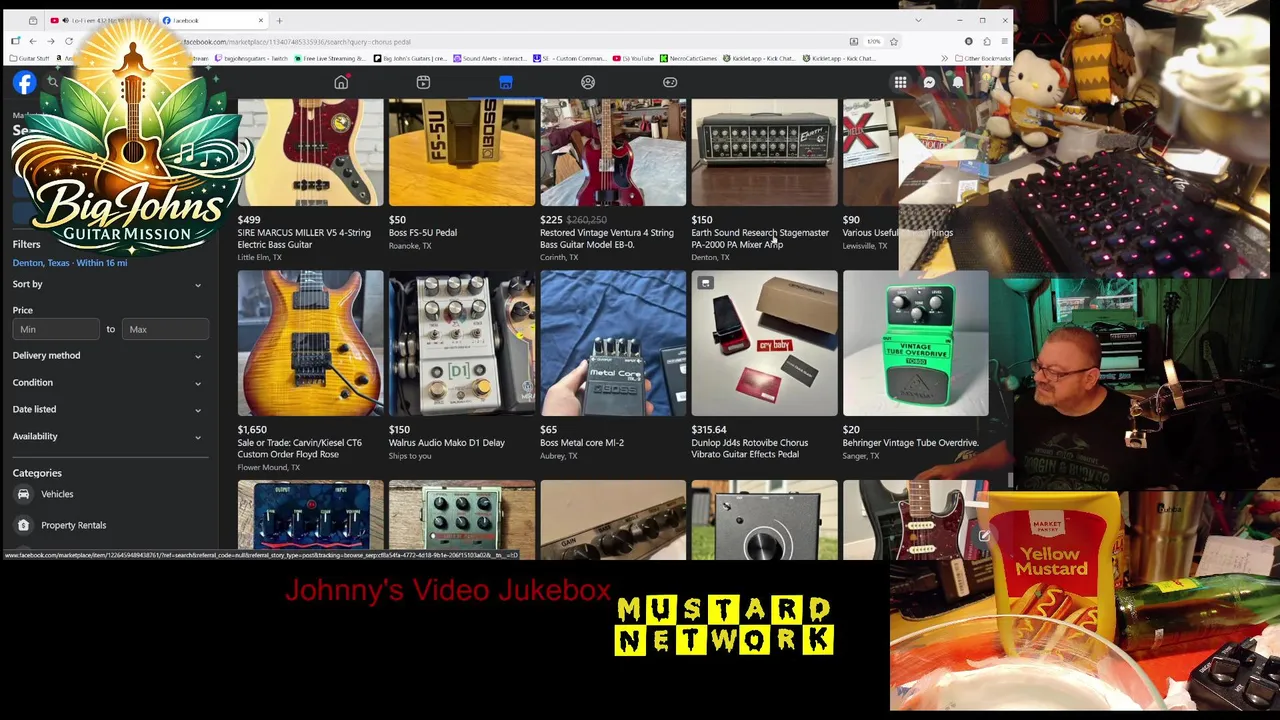The height and width of the screenshot is (720, 1280).
Task: Bookmark this page with the star icon
Action: [x=894, y=41]
